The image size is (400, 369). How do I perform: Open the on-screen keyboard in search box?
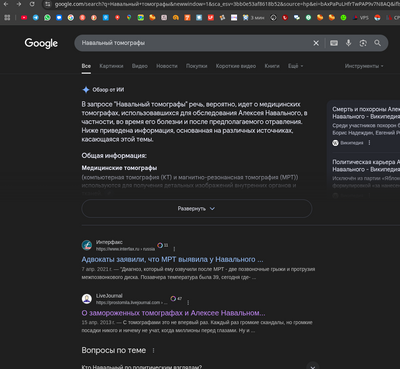coord(334,43)
